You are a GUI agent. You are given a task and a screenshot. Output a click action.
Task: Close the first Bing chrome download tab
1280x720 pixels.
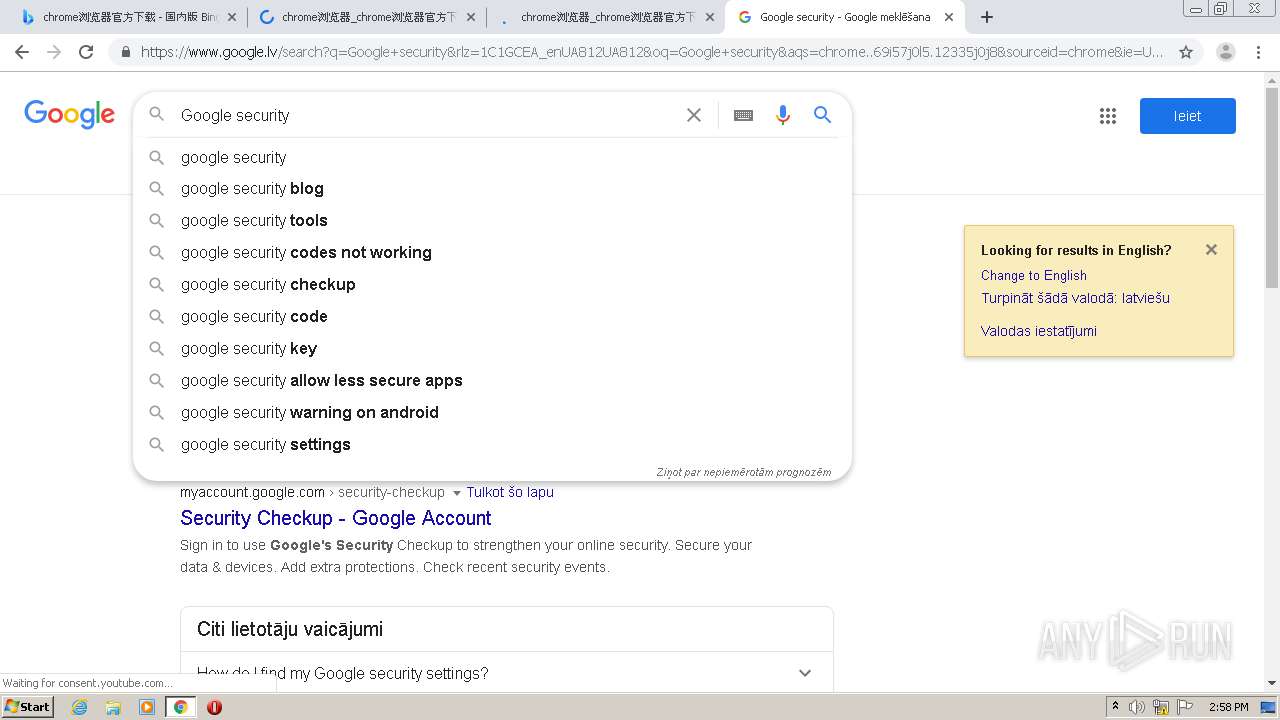(232, 17)
